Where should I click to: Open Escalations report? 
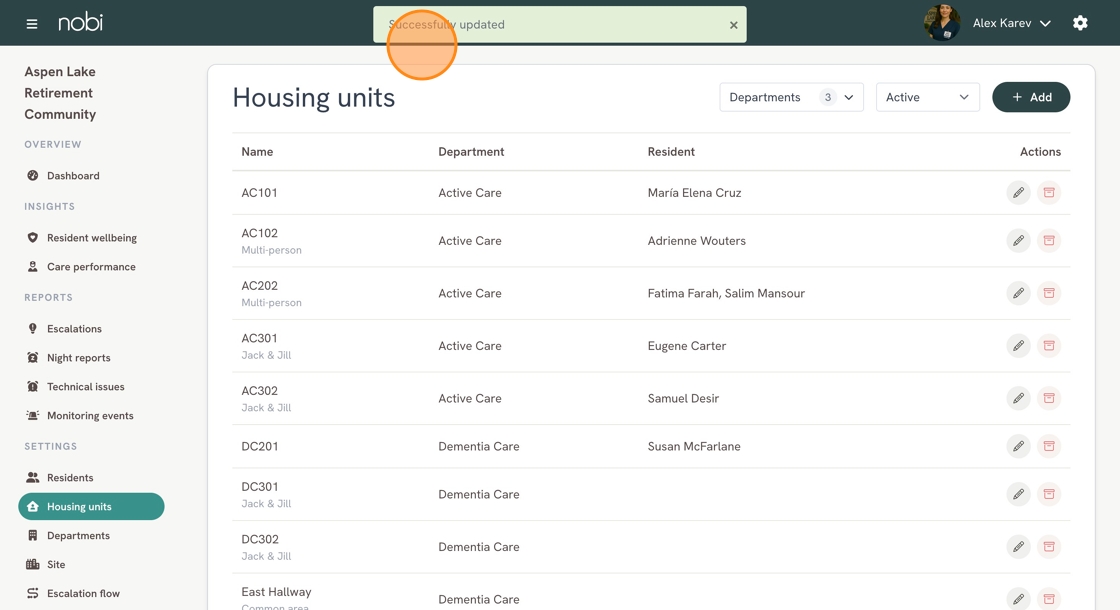click(x=91, y=329)
